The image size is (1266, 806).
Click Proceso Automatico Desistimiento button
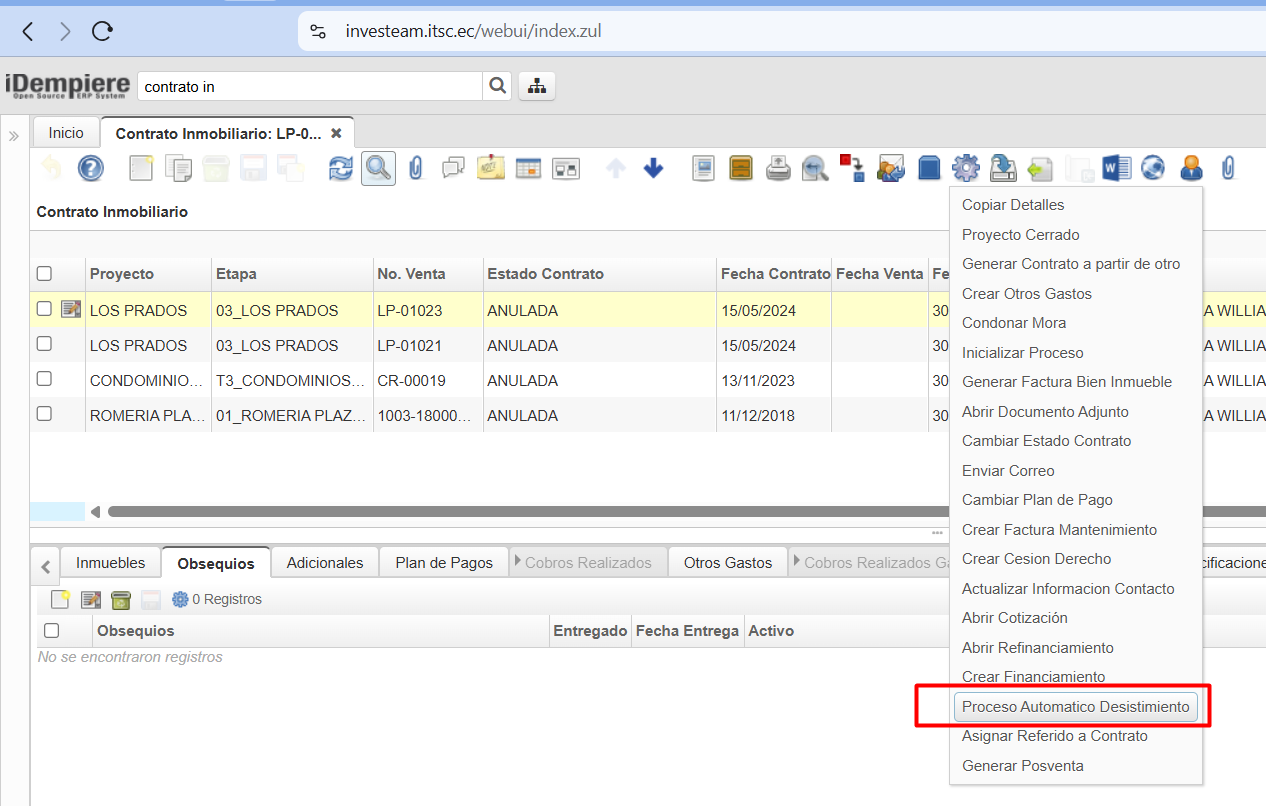[x=1075, y=707]
